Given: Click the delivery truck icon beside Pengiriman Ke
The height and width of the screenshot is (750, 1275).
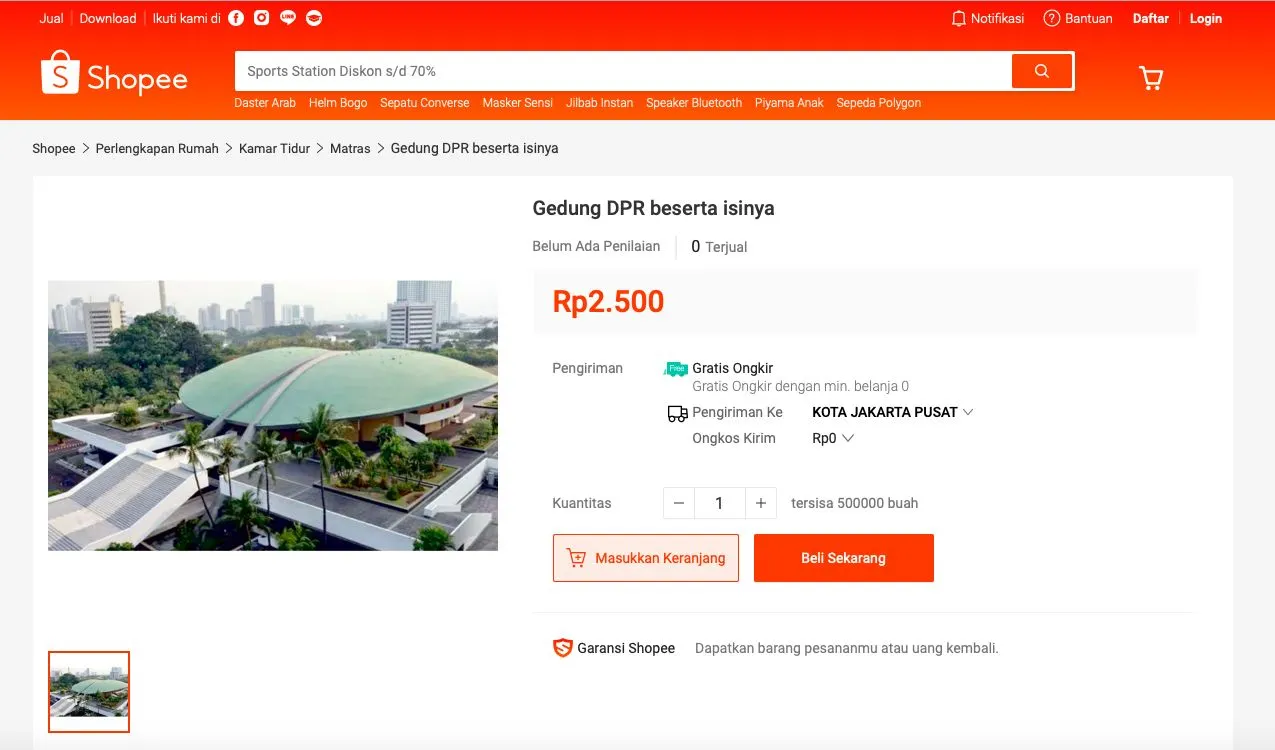Looking at the screenshot, I should [x=677, y=412].
